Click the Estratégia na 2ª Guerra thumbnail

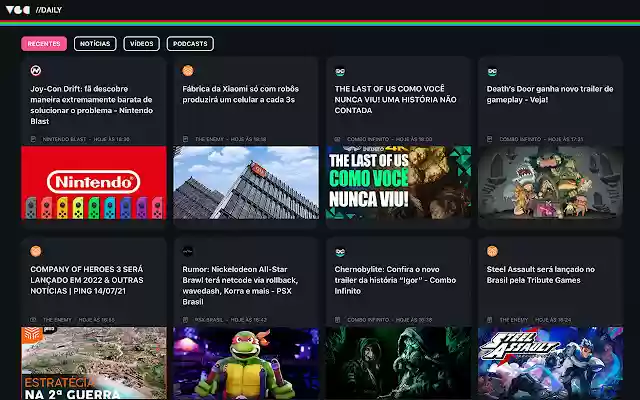[x=94, y=363]
